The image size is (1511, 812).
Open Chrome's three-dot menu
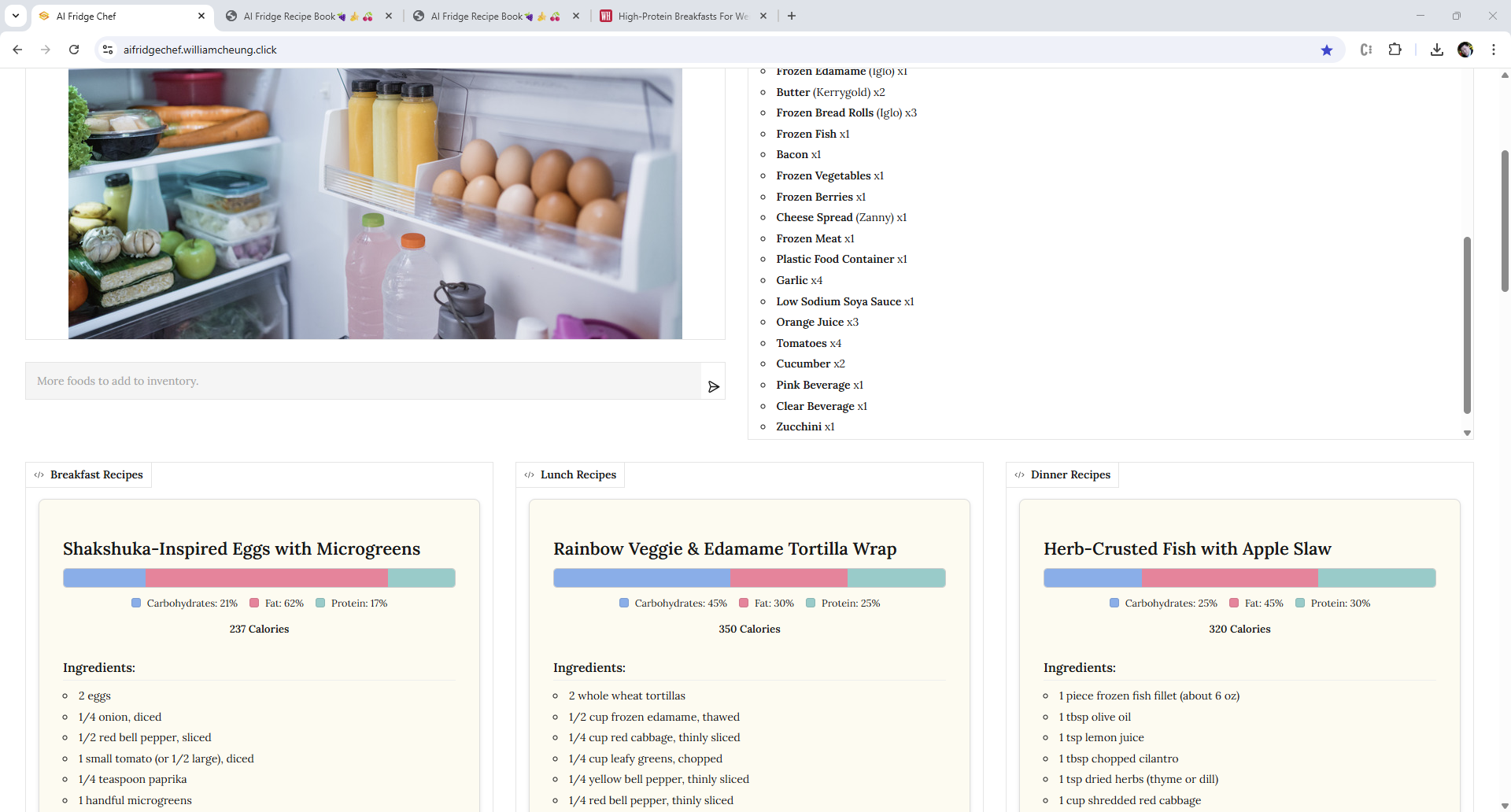coord(1494,50)
